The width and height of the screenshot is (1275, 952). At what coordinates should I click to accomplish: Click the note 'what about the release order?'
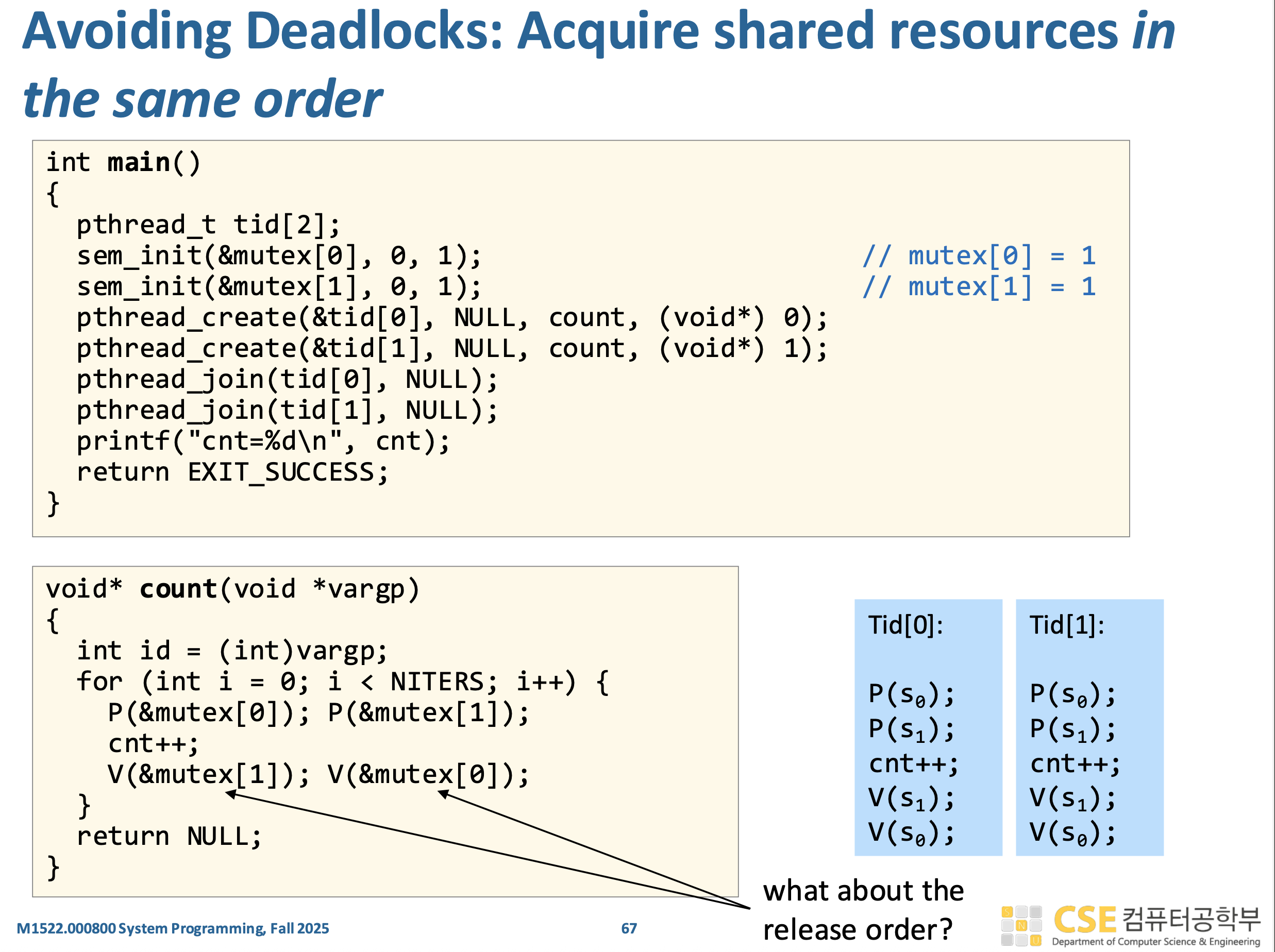point(863,910)
